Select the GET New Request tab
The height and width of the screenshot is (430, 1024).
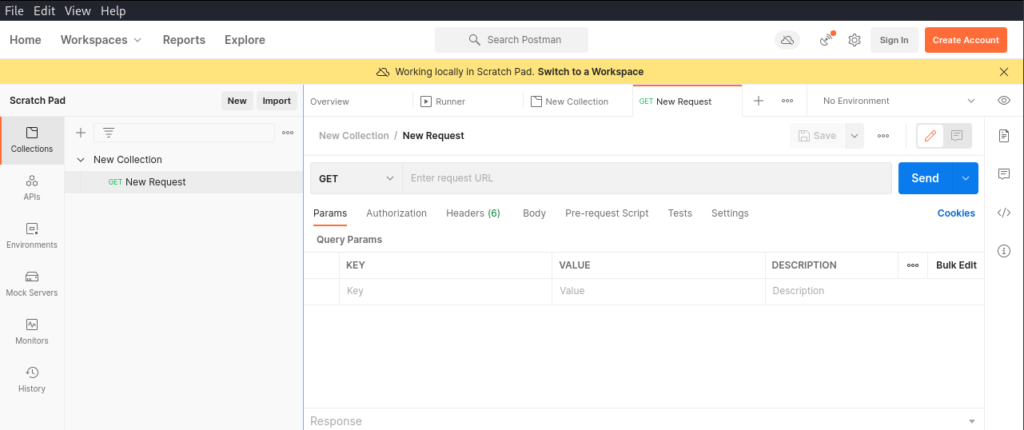688,101
